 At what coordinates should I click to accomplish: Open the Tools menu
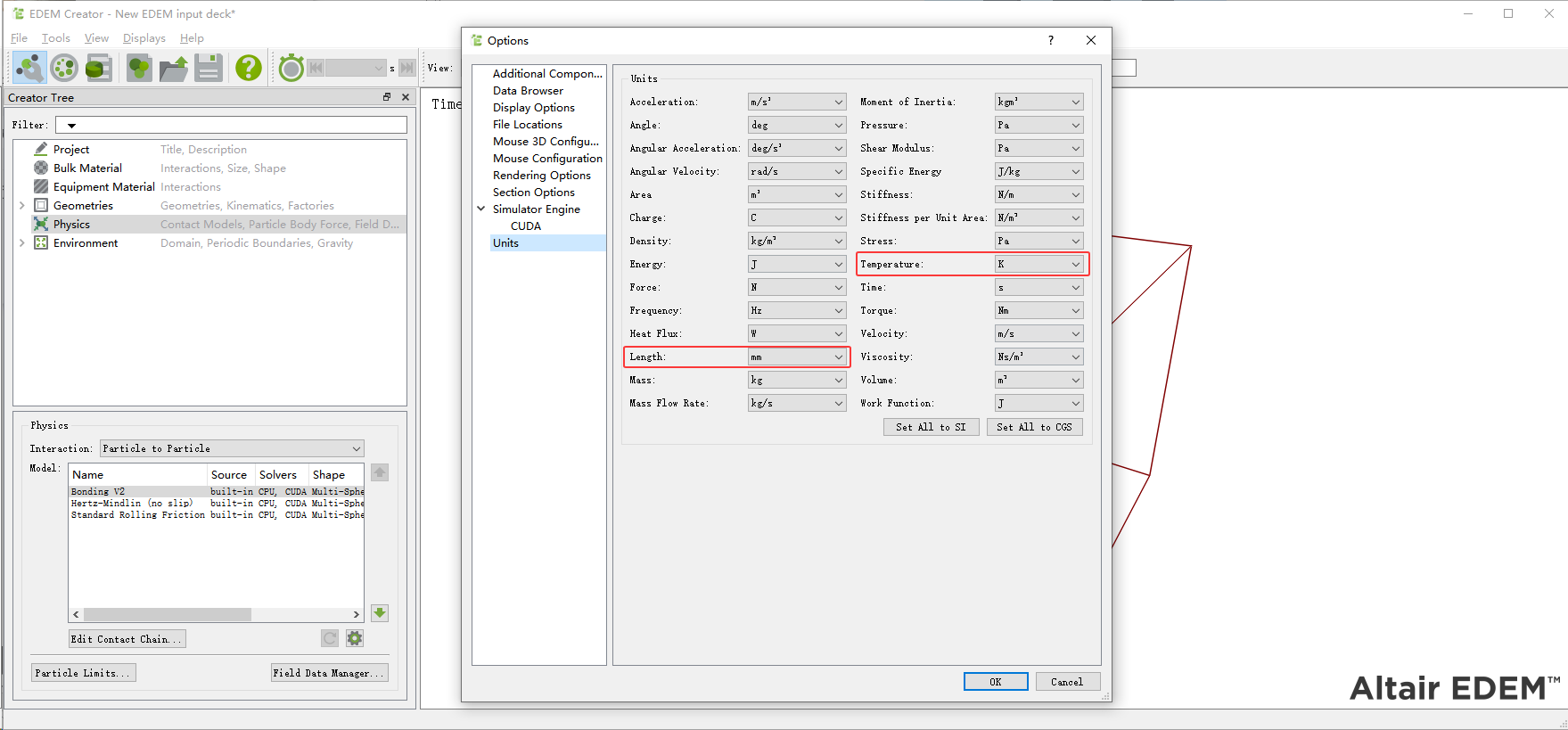tap(55, 38)
